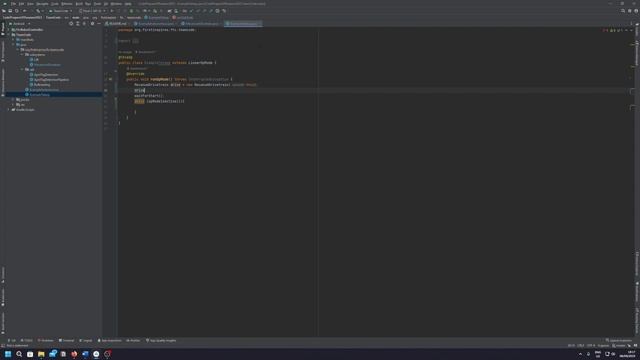
Task: Collapse the java folder node
Action: pyautogui.click(x=13, y=44)
